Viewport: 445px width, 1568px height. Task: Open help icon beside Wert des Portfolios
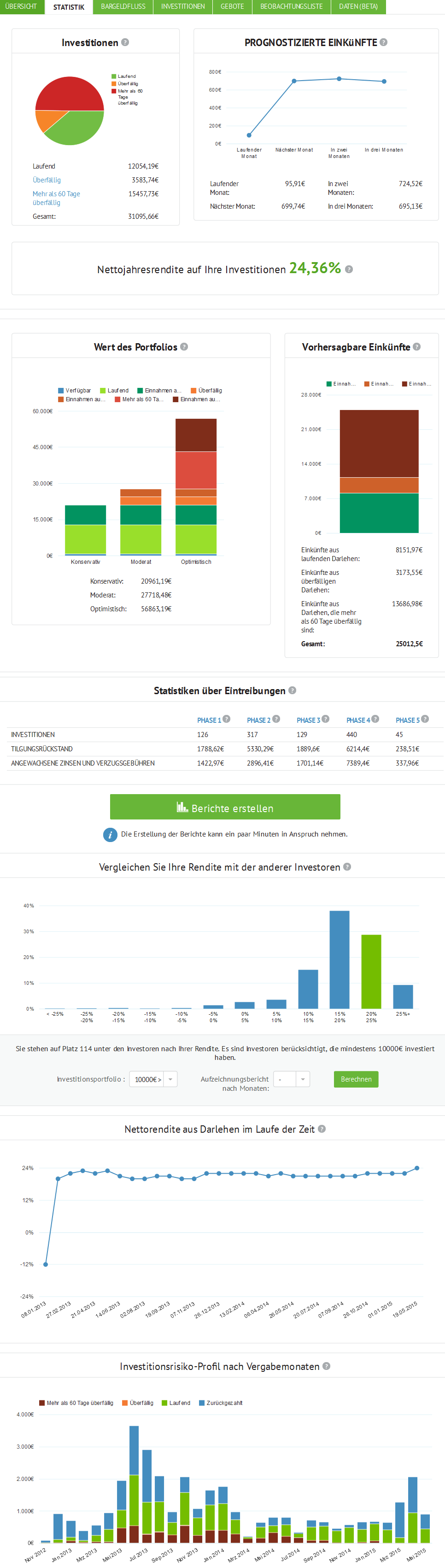[x=184, y=346]
